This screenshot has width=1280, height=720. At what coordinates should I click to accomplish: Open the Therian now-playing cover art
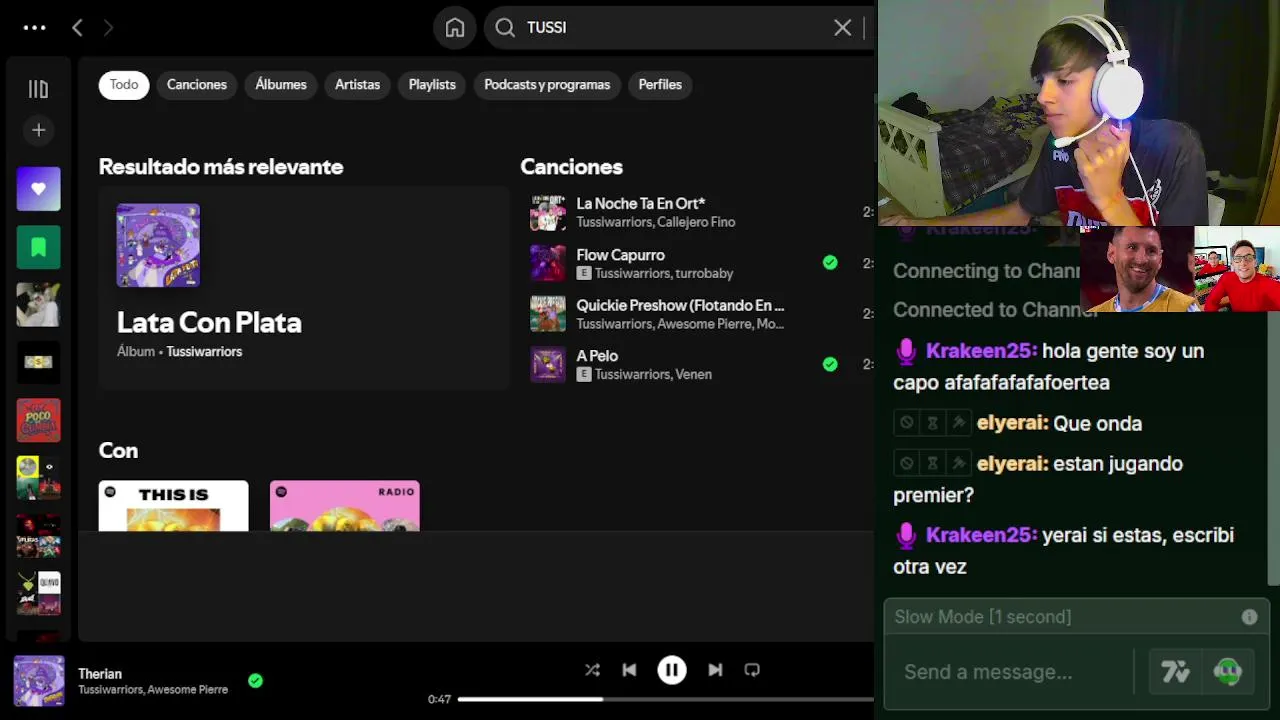coord(39,681)
